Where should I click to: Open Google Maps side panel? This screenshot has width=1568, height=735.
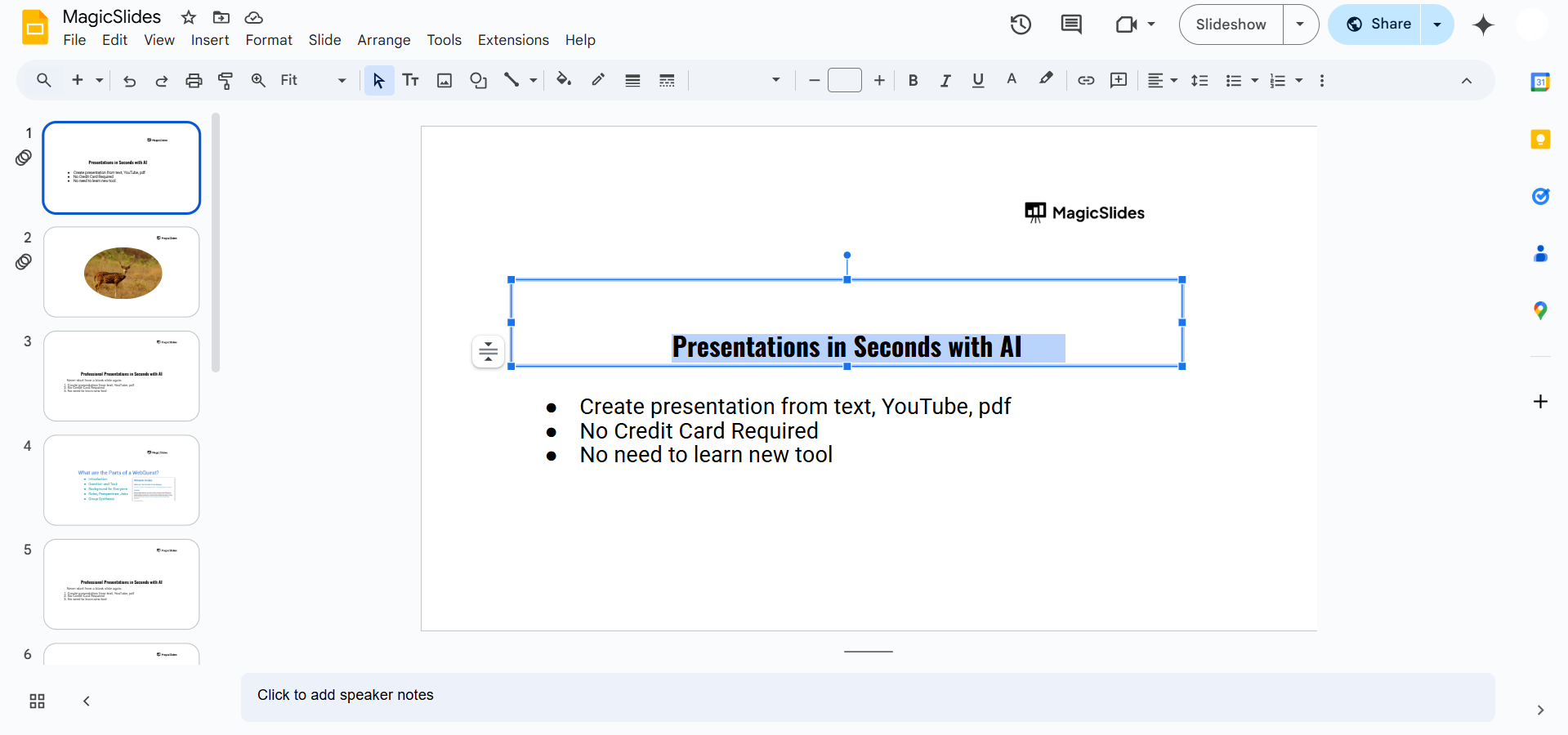pyautogui.click(x=1540, y=310)
